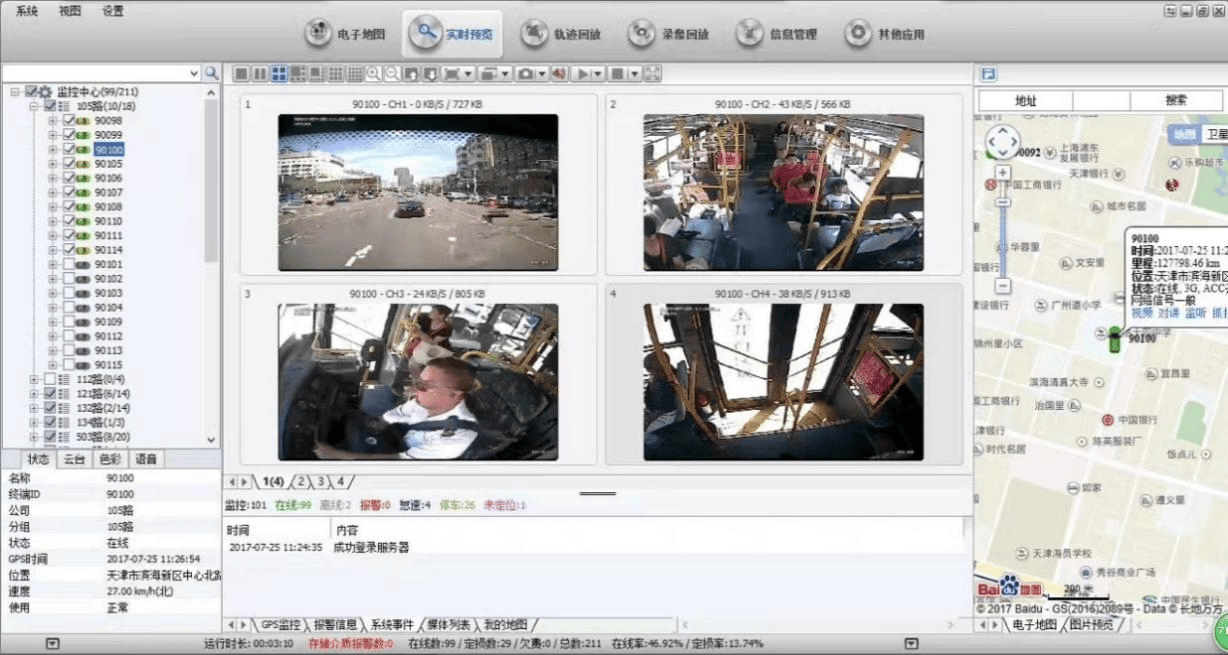Uncheck the 90098 vehicle checkbox
The image size is (1228, 655).
pos(69,120)
